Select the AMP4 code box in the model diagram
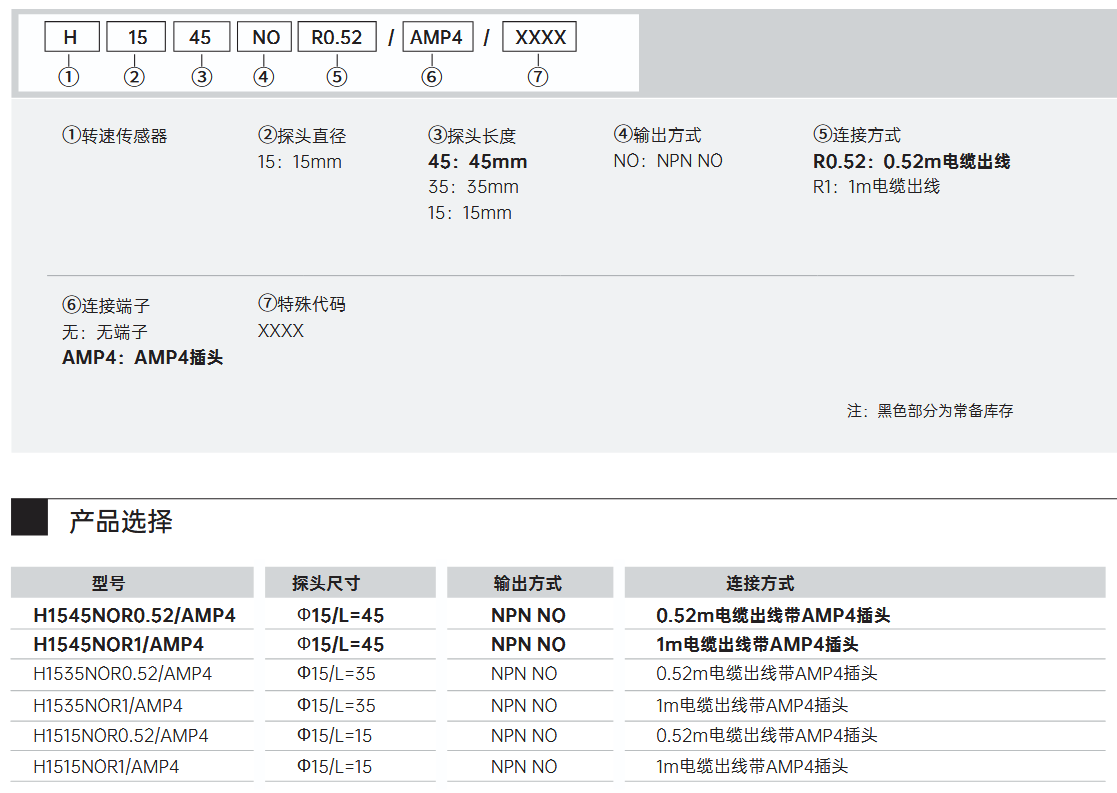Viewport: 1117px width, 793px height. pos(437,38)
